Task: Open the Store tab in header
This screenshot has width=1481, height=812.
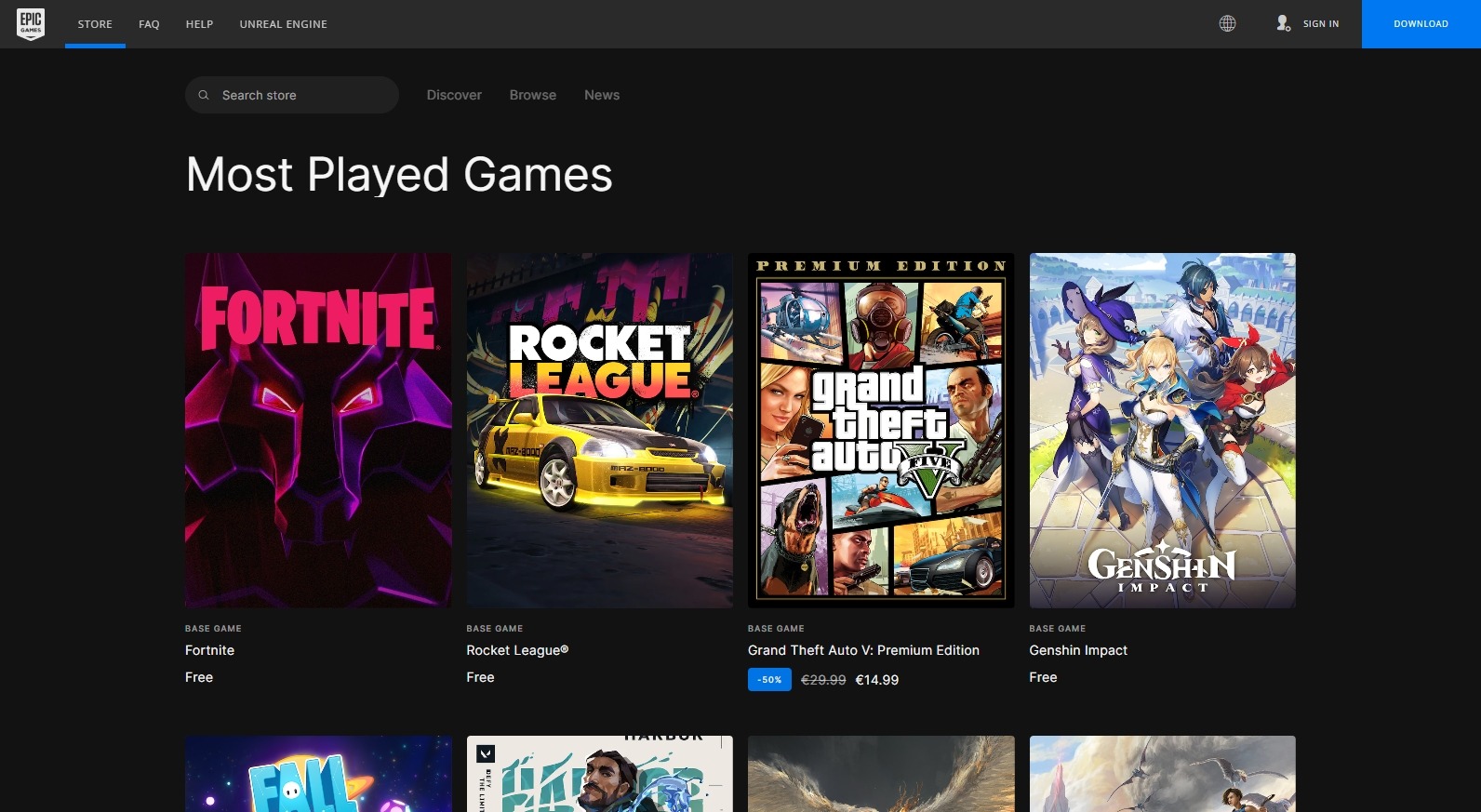Action: pyautogui.click(x=95, y=24)
